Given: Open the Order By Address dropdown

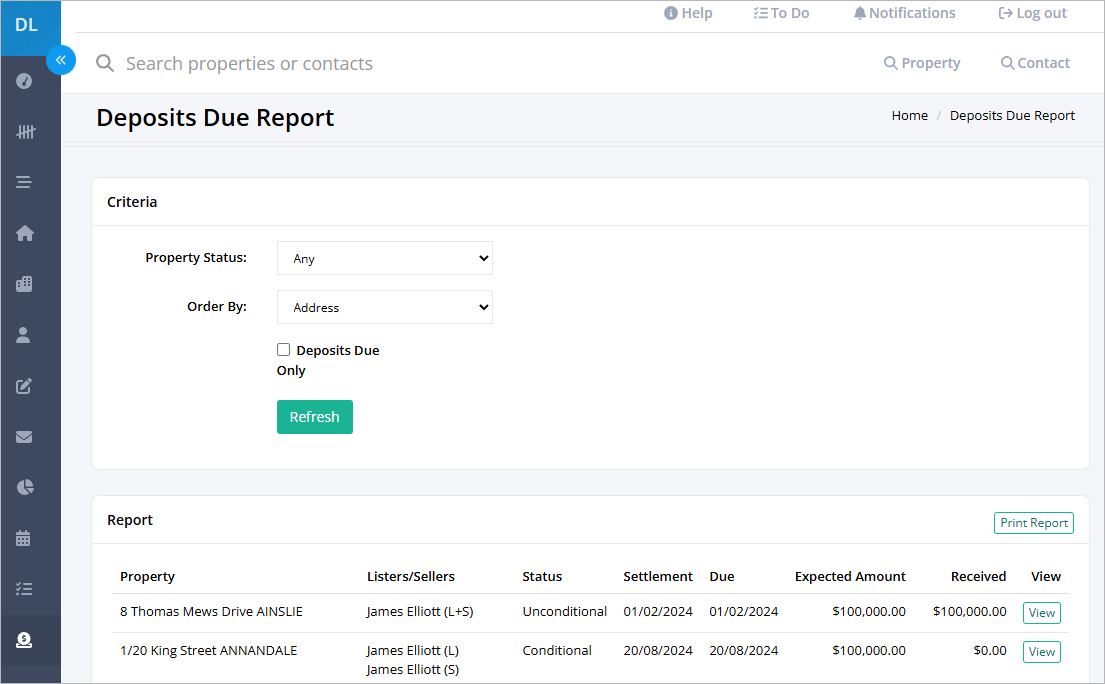Looking at the screenshot, I should coord(385,307).
